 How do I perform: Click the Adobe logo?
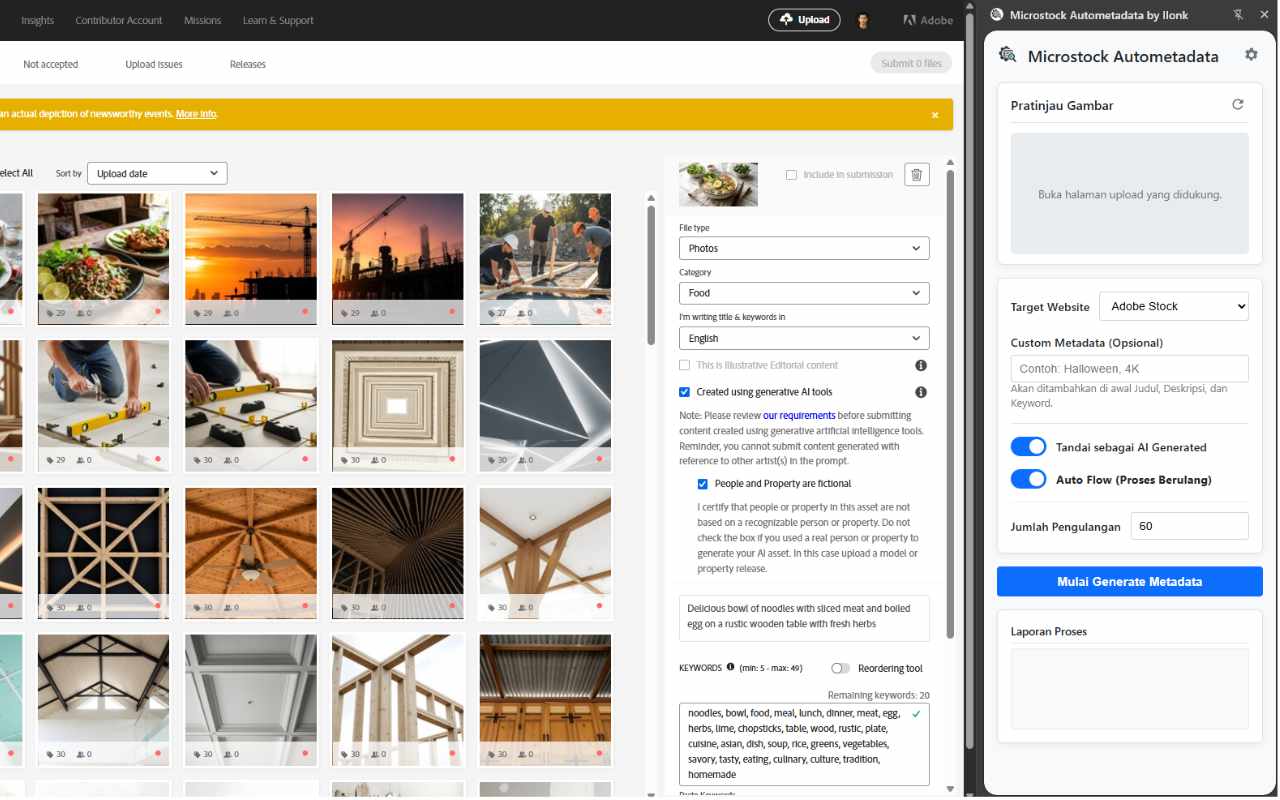(927, 20)
